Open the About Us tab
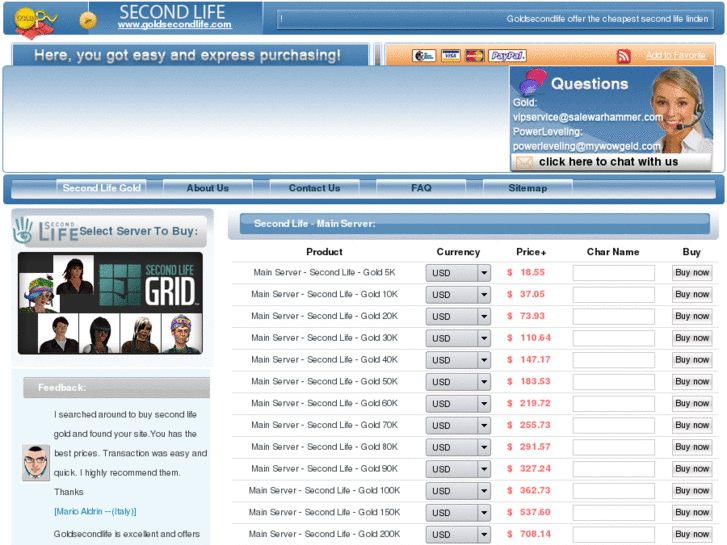The height and width of the screenshot is (545, 727). coord(208,188)
